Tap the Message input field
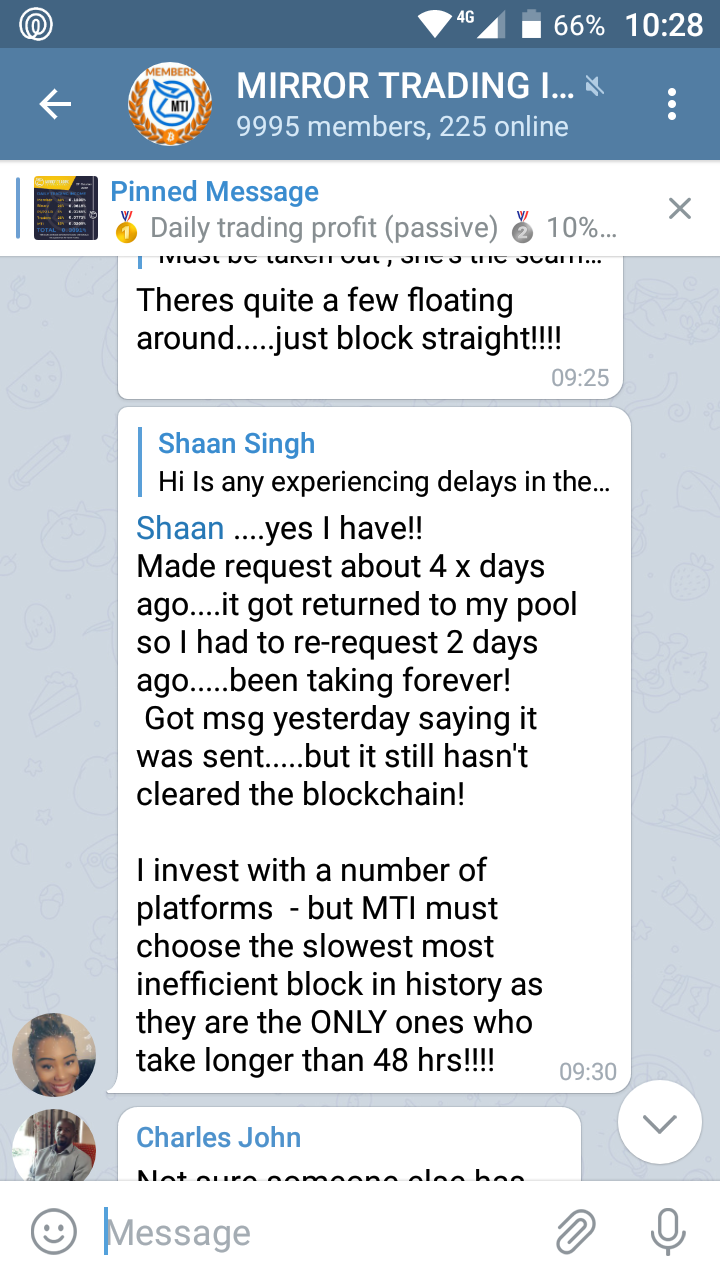720x1280 pixels. coord(320,1232)
